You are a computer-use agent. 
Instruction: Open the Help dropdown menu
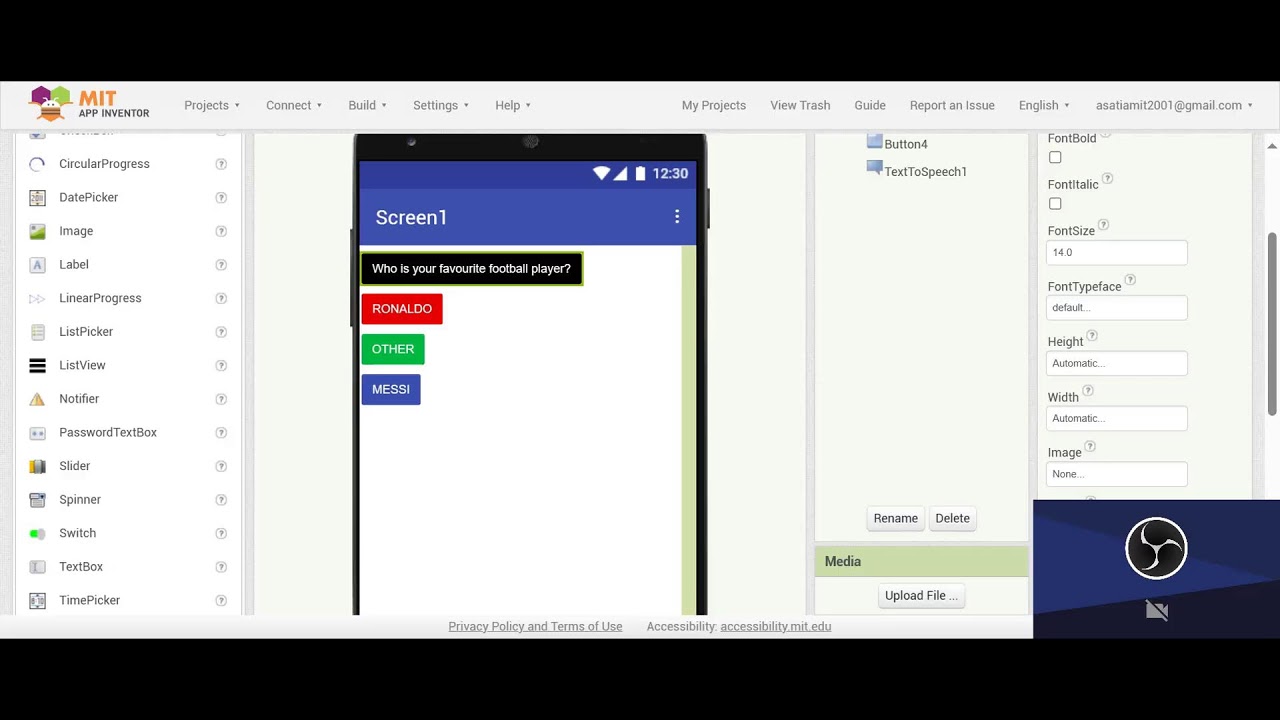[x=513, y=105]
